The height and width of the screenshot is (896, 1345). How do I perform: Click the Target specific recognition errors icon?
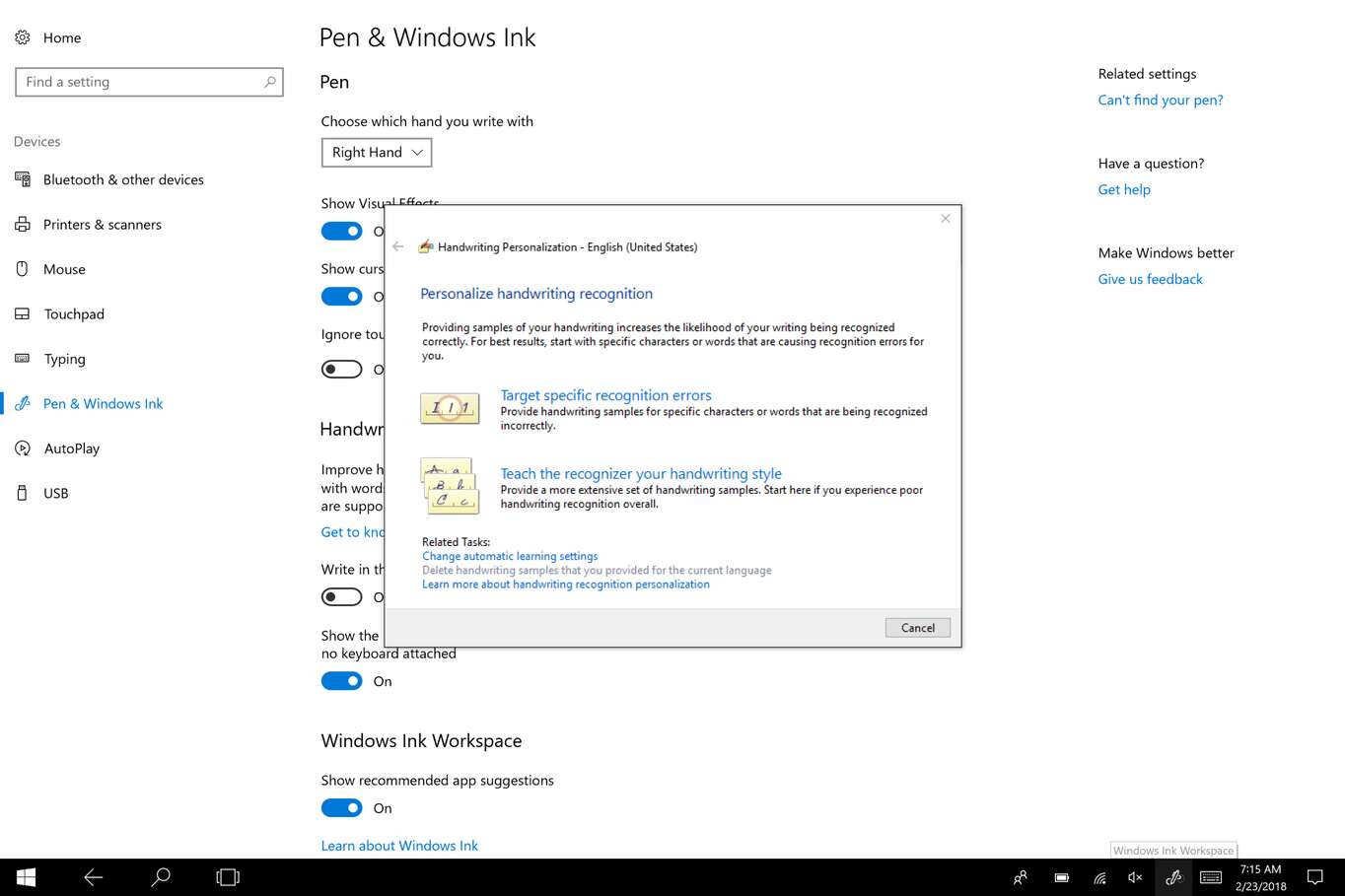coord(450,408)
